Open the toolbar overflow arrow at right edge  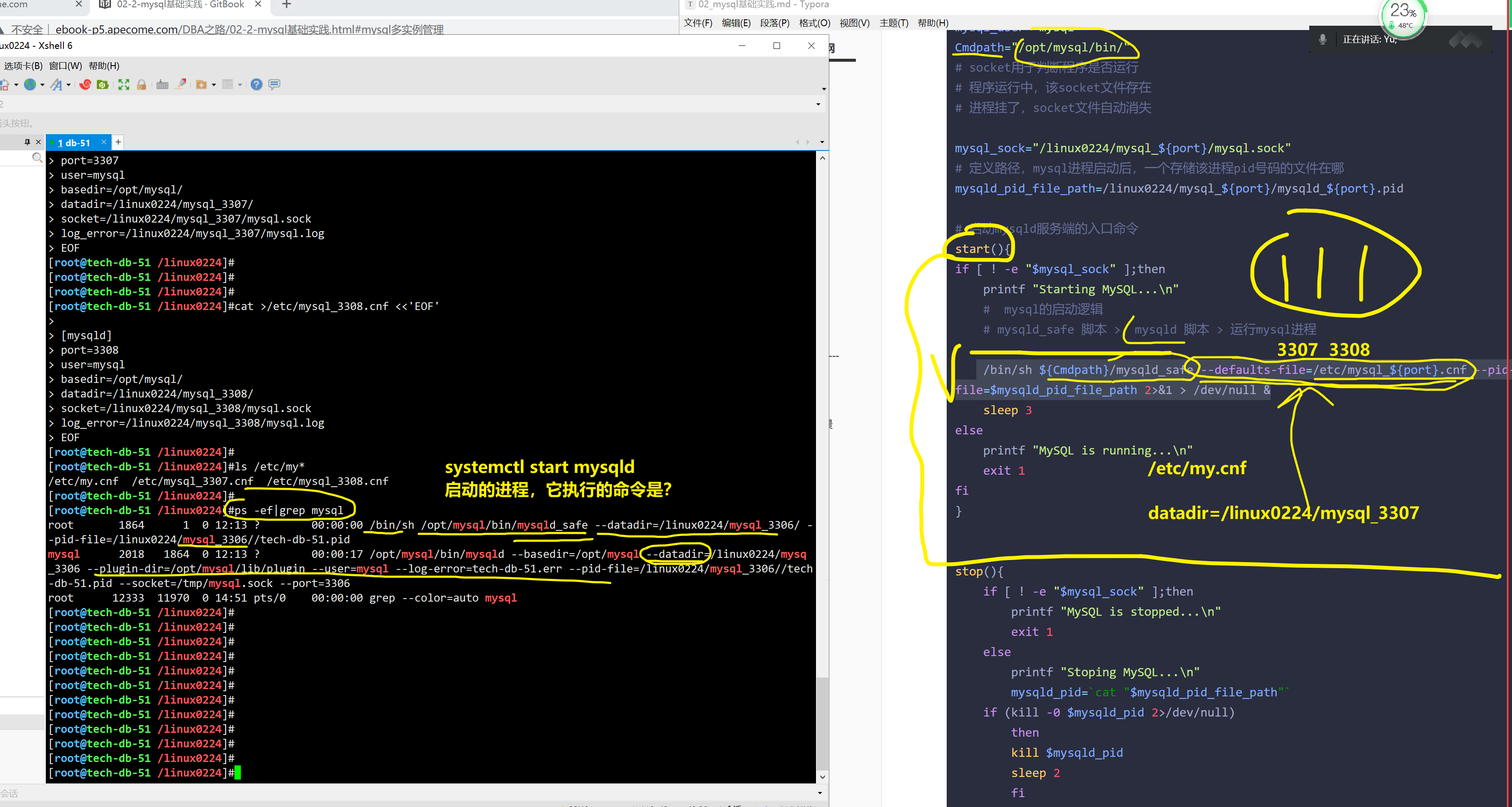(824, 89)
